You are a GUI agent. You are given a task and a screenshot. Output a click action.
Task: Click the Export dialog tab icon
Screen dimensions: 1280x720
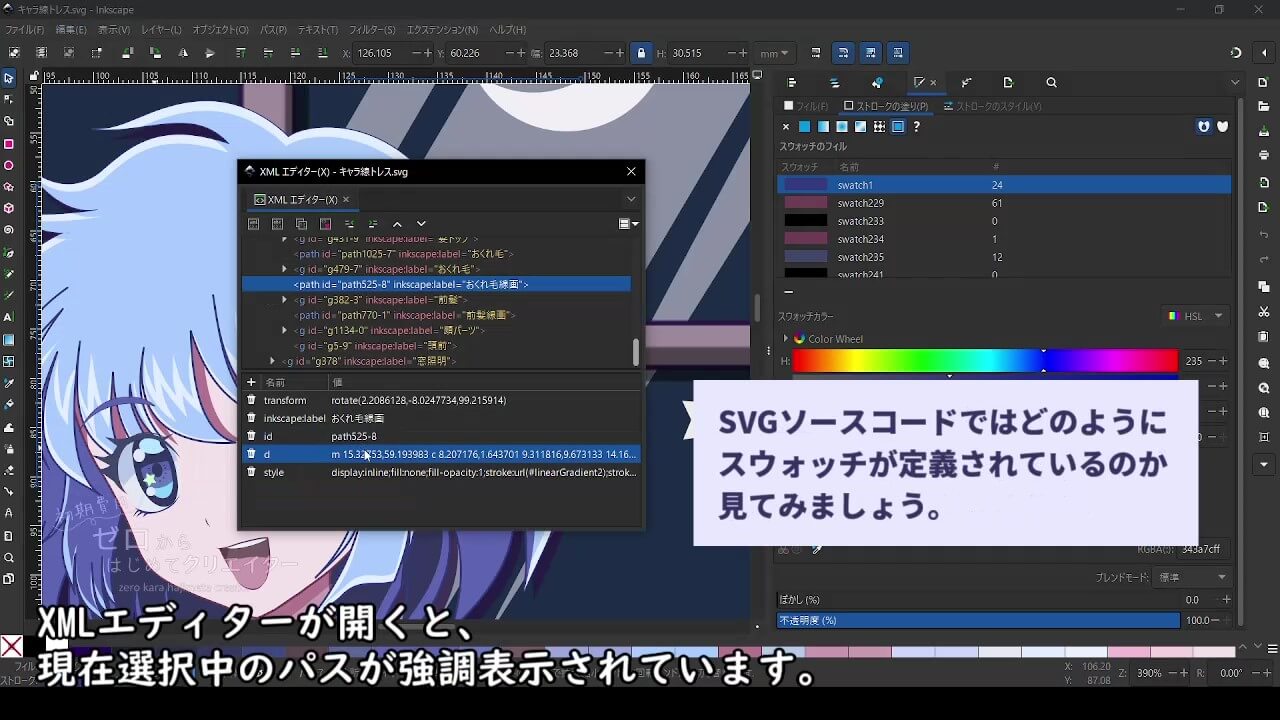pos(1008,83)
